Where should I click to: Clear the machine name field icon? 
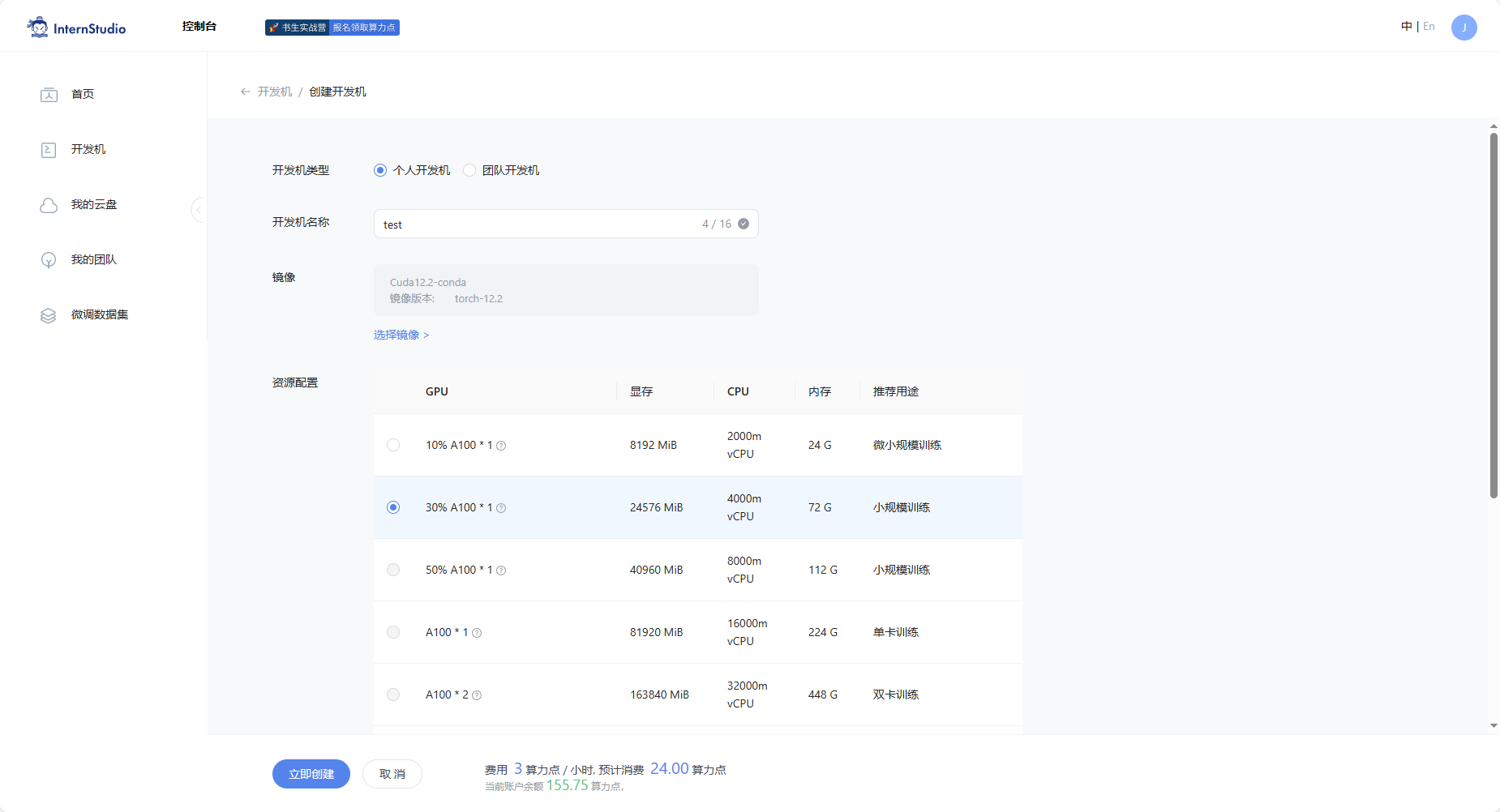tap(744, 224)
